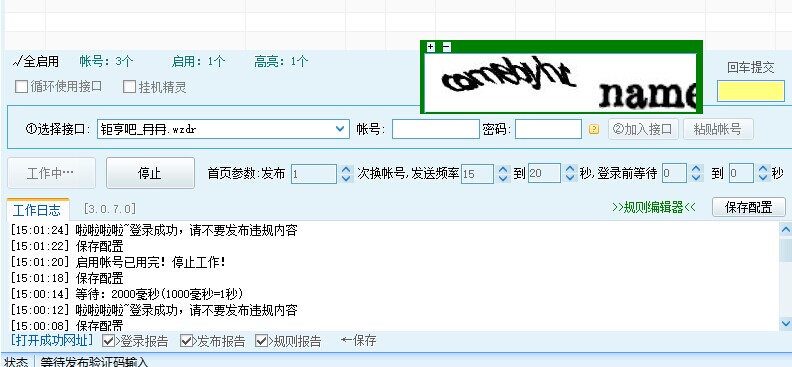The image size is (792, 367).
Task: Enable 循环使用接口 checkbox
Action: pos(21,86)
